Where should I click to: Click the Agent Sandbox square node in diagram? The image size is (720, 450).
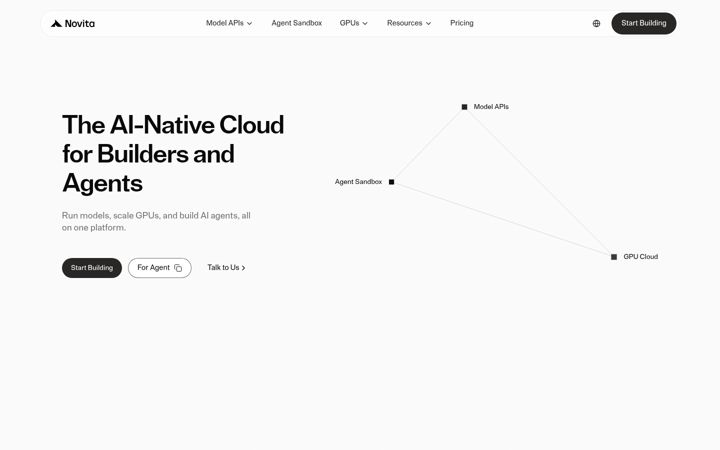coord(392,182)
